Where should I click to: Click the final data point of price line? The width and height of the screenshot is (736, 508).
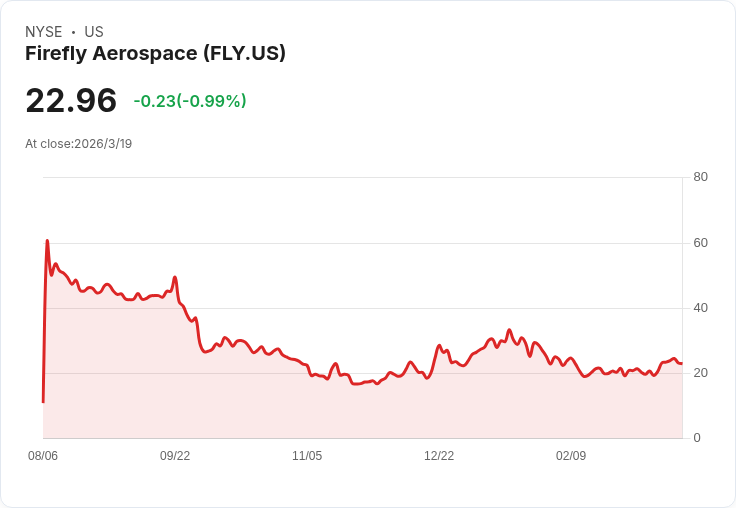coord(682,363)
